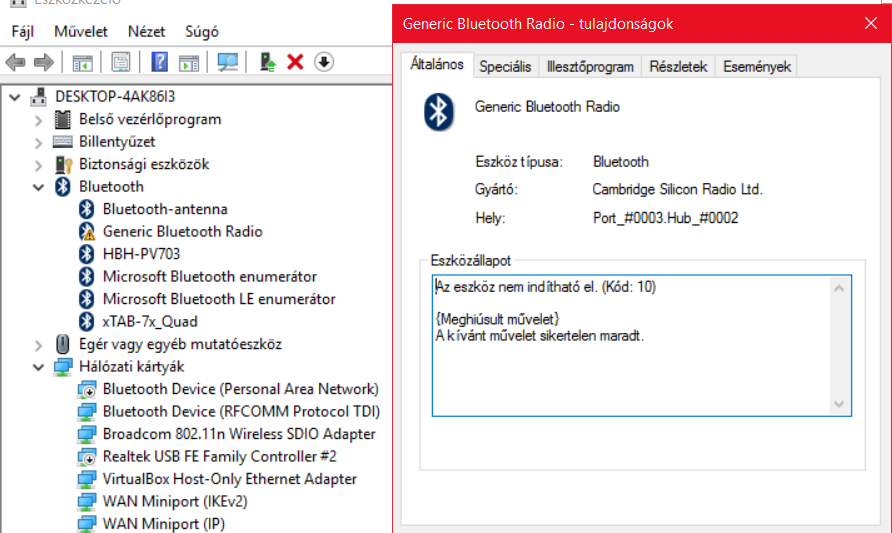Click the xTAB-7x_Quad Bluetooth icon
892x533 pixels.
86,321
